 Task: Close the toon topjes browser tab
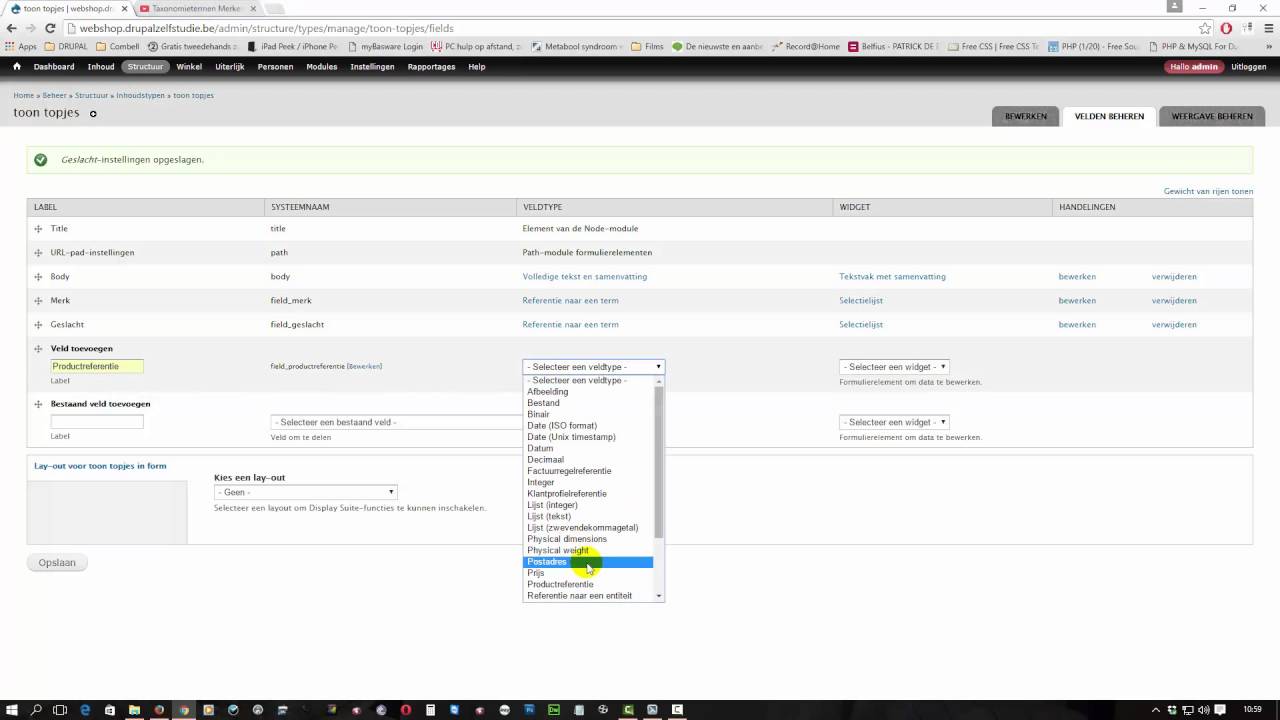tap(124, 8)
